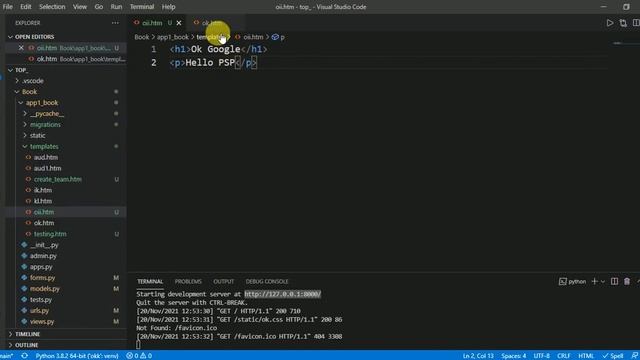This screenshot has width=640, height=360.
Task: Open testing.htm in the explorer
Action: coord(50,234)
